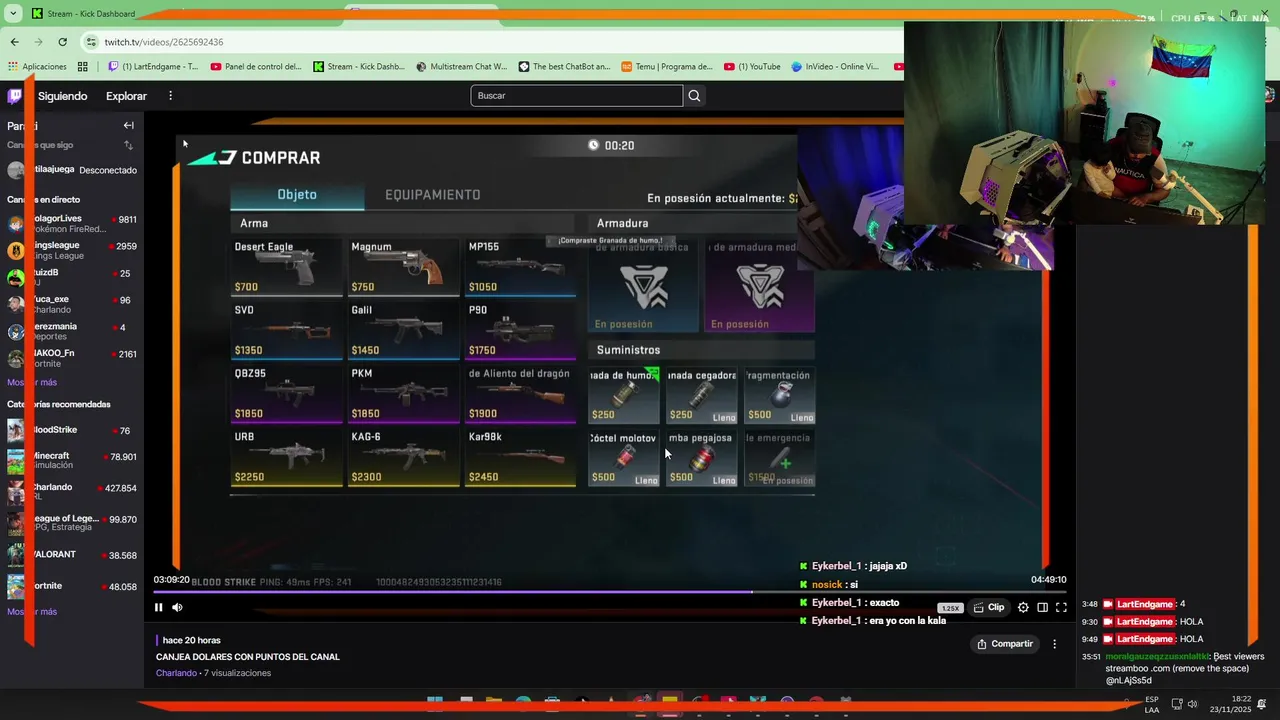1280x720 pixels.
Task: Open Minecraft recommended category
Action: (70, 460)
